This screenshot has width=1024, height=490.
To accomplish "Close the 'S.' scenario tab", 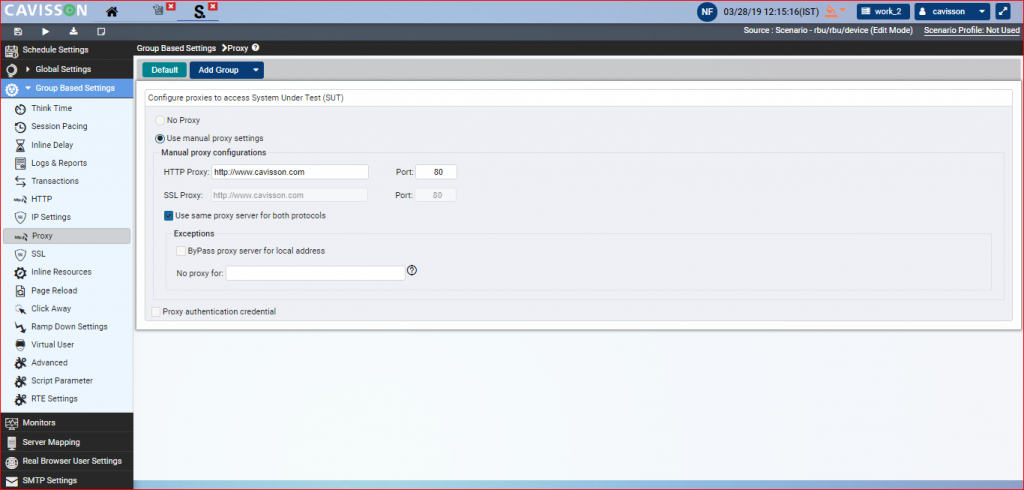I will pyautogui.click(x=213, y=7).
